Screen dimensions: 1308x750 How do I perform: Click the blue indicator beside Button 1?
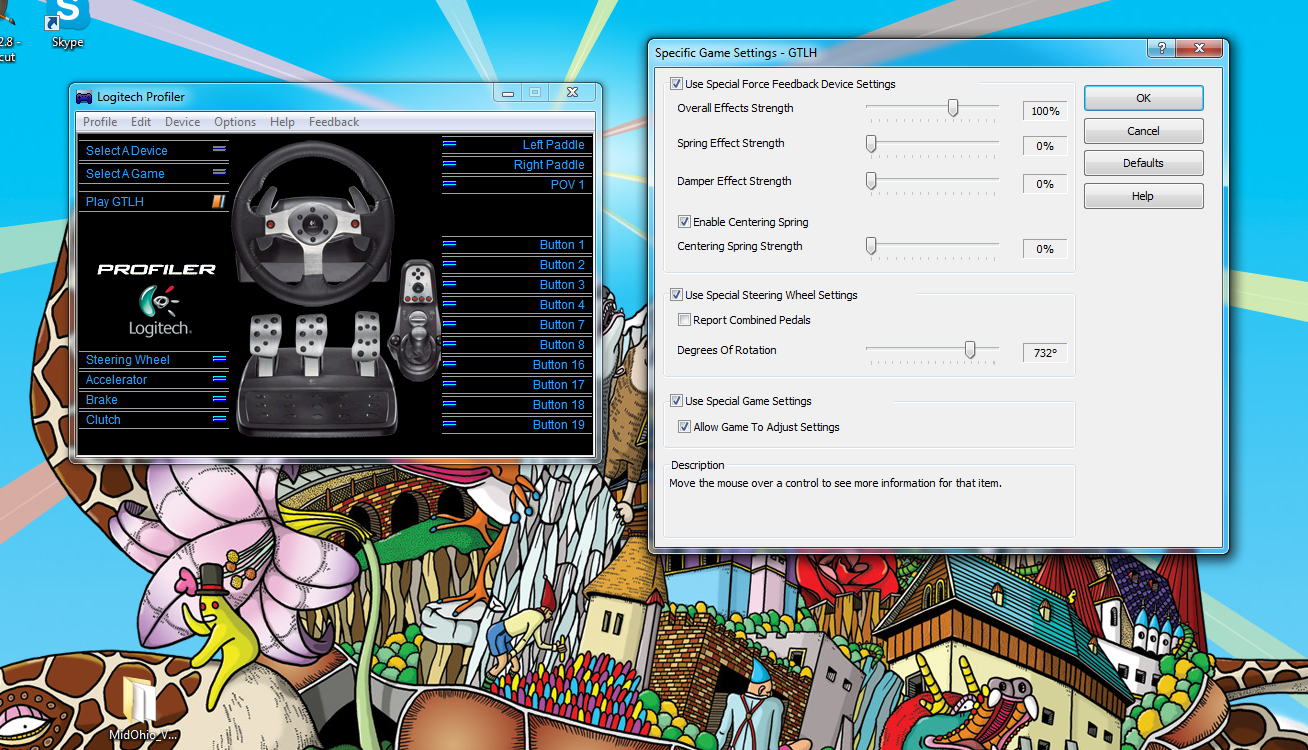click(449, 244)
